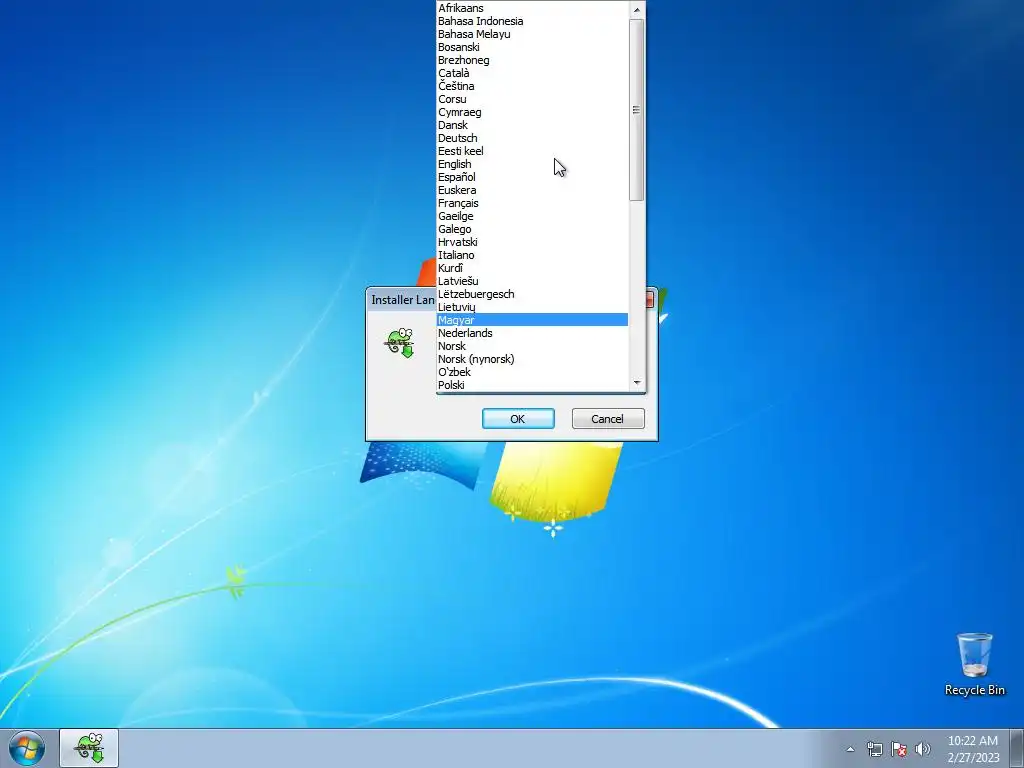
Task: Select Bosanski as installer language
Action: [532, 47]
